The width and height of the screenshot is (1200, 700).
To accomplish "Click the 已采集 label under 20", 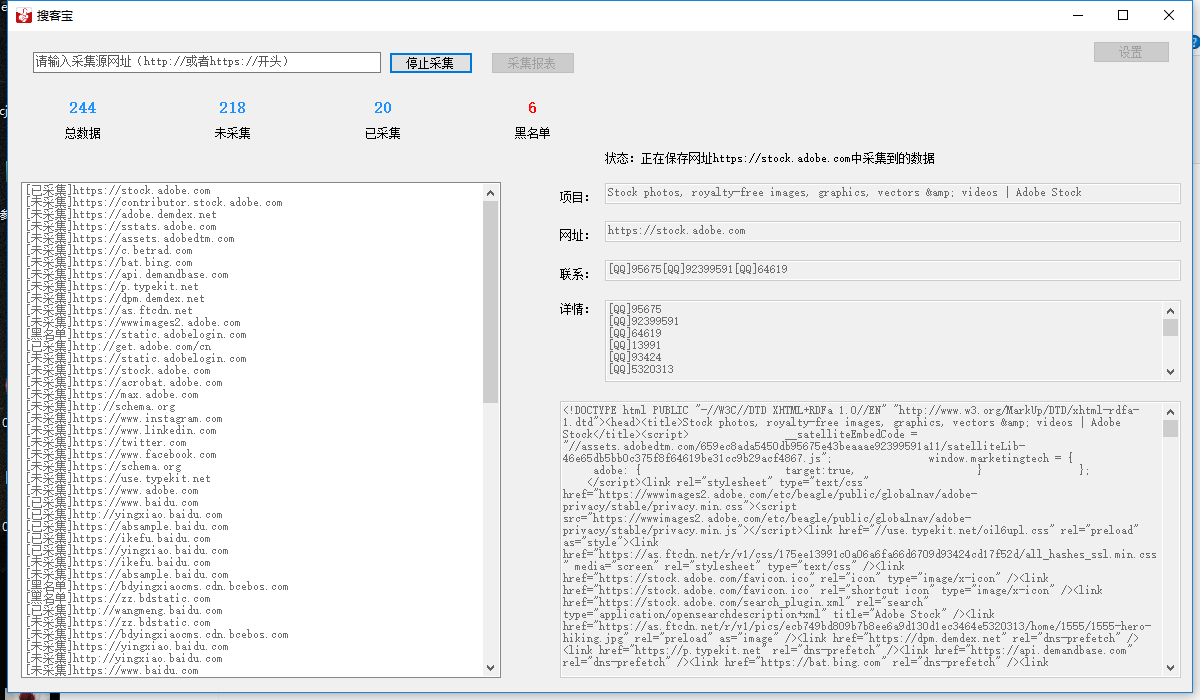I will pyautogui.click(x=383, y=133).
